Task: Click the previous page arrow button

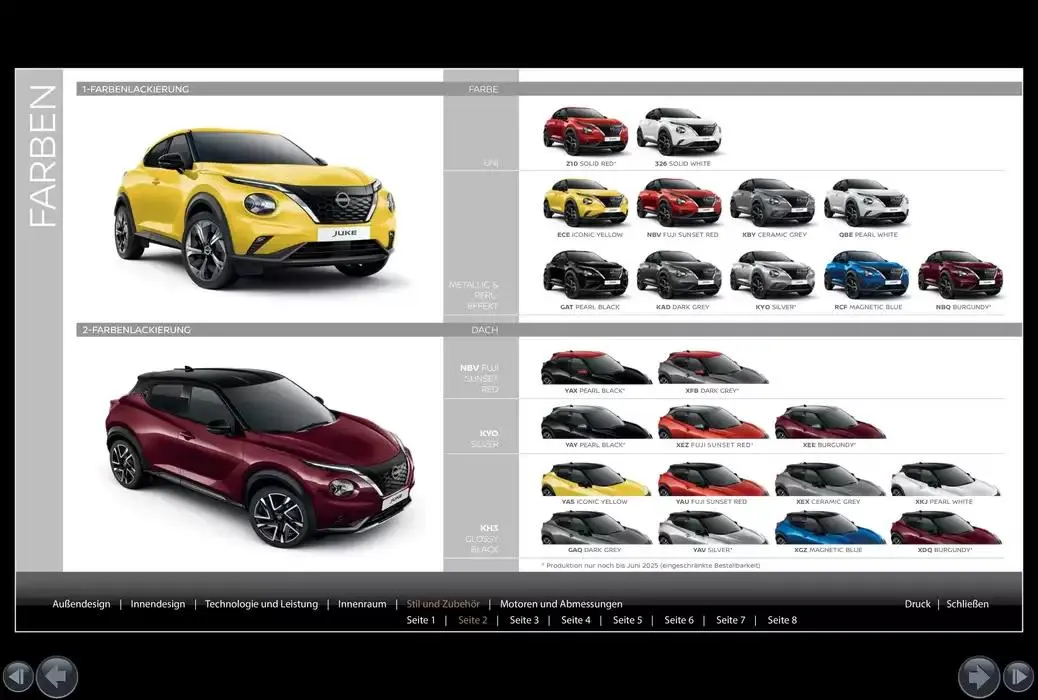Action: pyautogui.click(x=57, y=676)
